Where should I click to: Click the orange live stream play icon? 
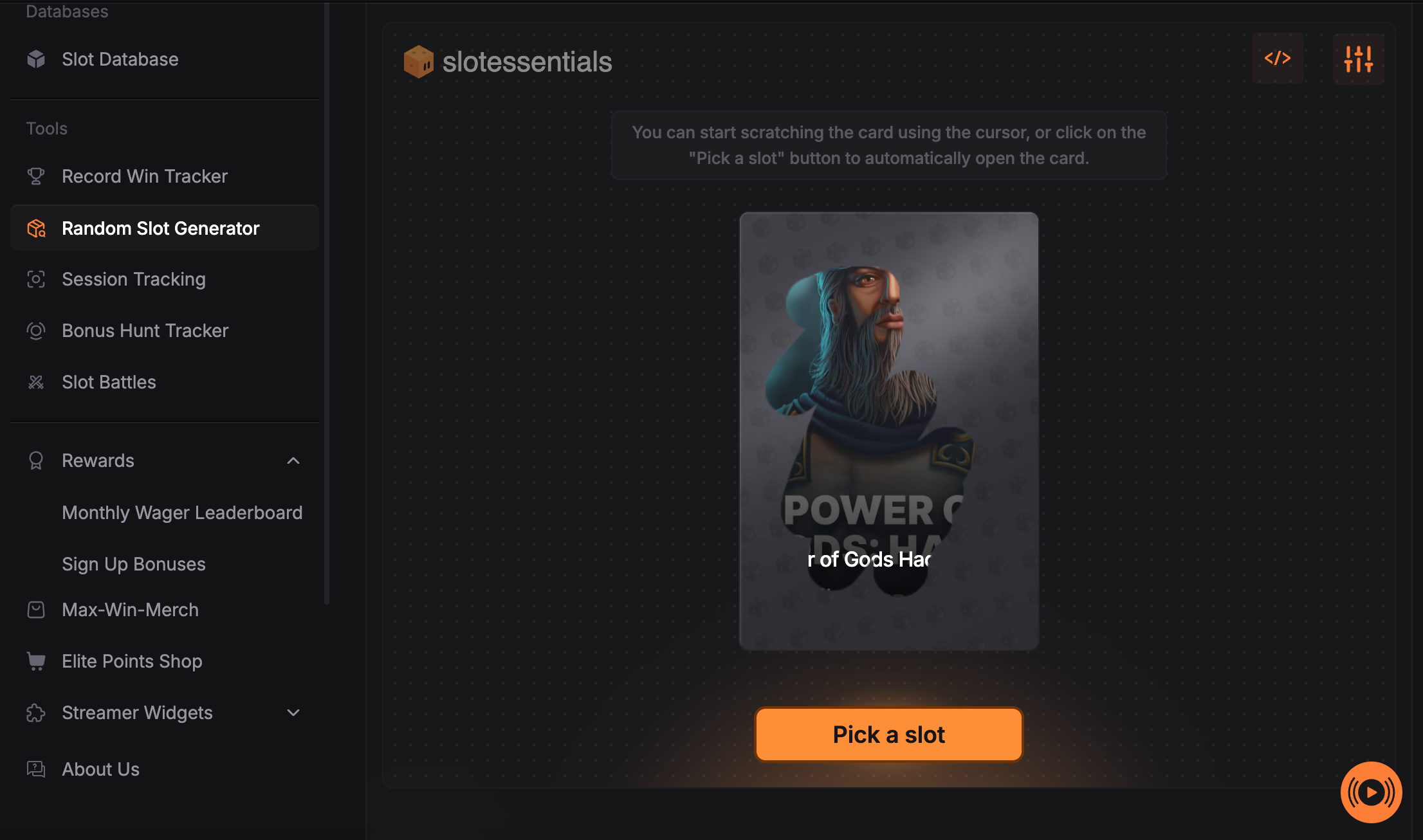[x=1371, y=792]
